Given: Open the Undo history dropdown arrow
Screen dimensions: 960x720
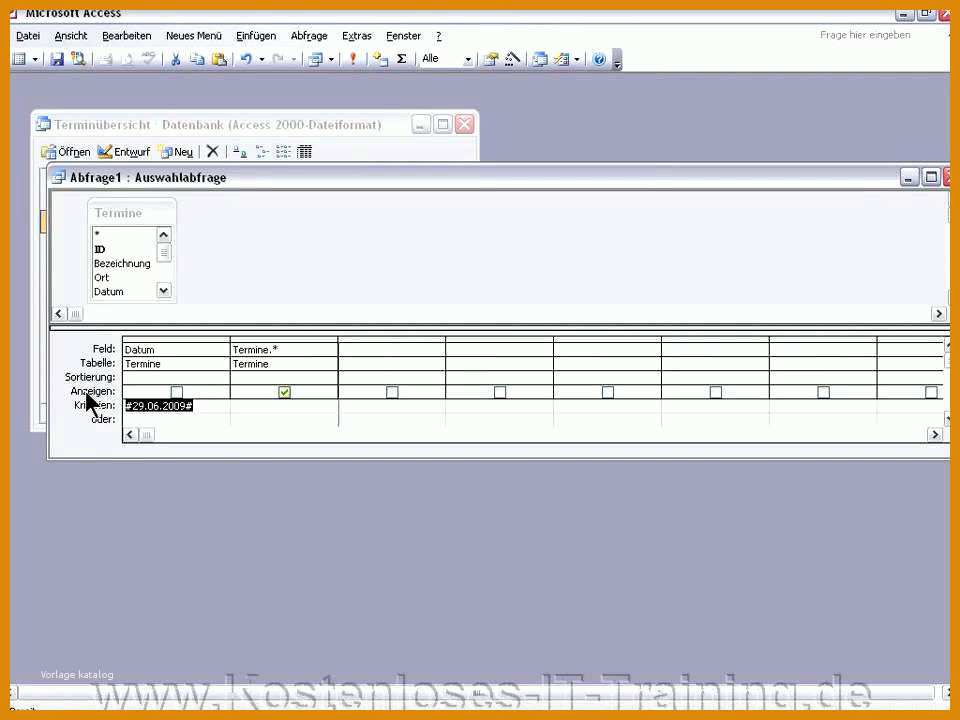Looking at the screenshot, I should point(261,59).
